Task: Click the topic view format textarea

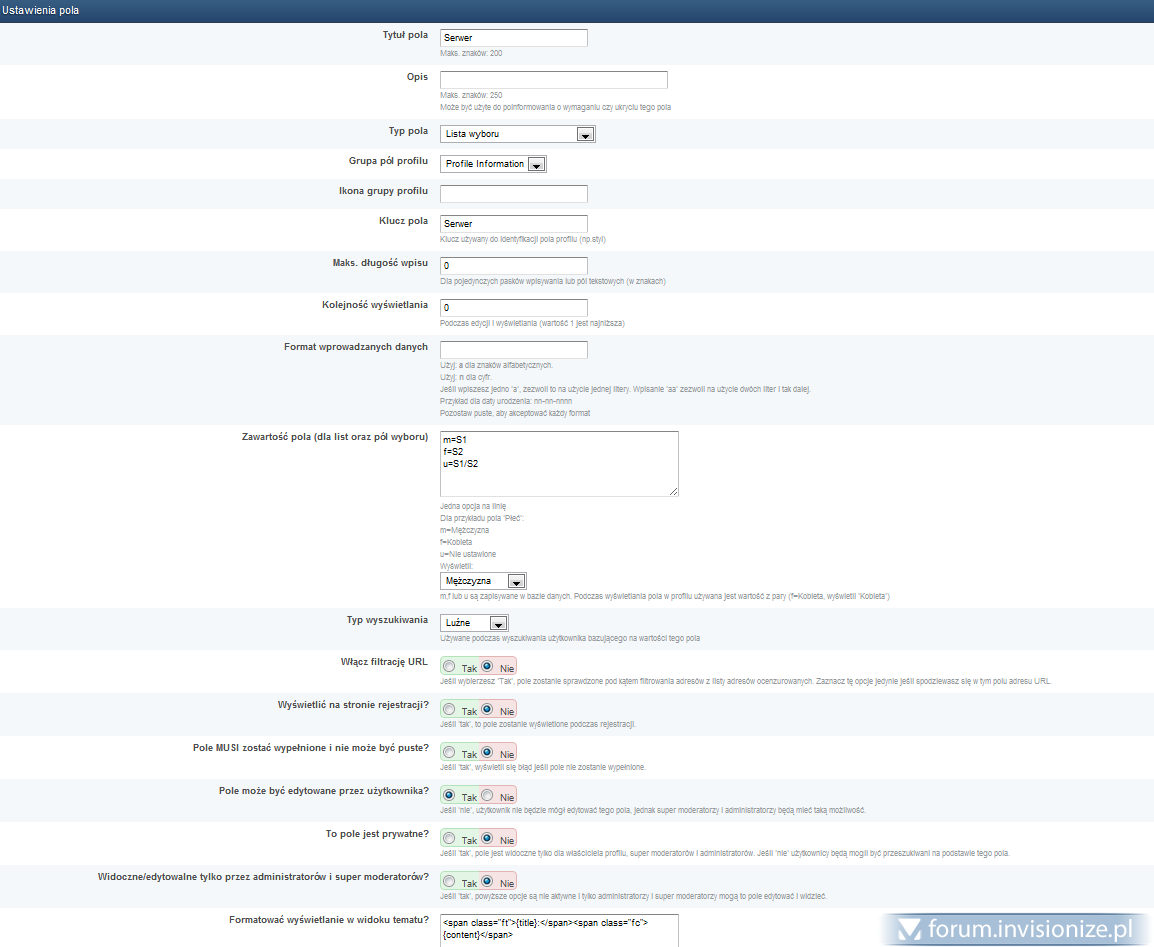Action: pos(558,930)
